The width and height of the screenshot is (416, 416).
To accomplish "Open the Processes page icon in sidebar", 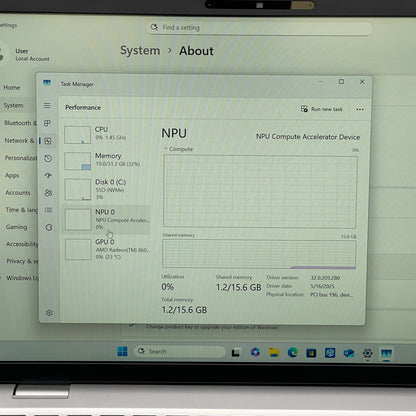I will point(47,123).
